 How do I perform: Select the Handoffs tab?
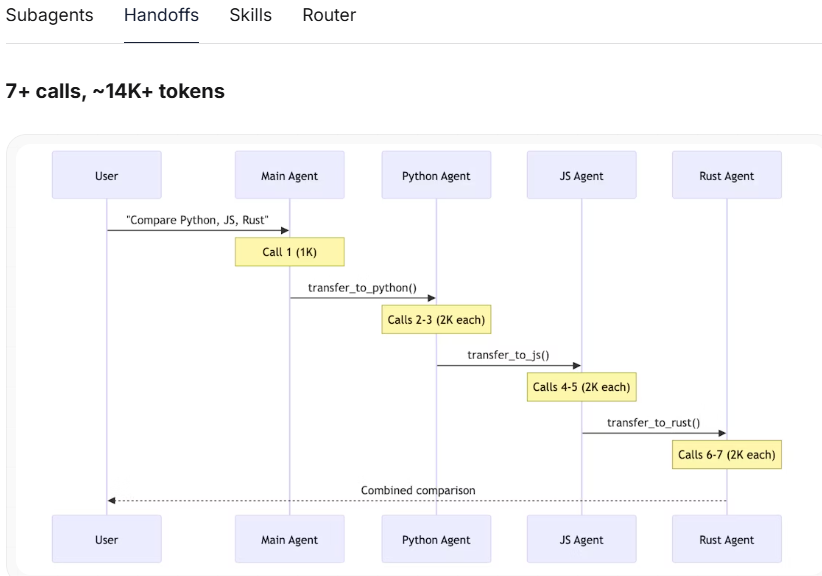[x=161, y=15]
